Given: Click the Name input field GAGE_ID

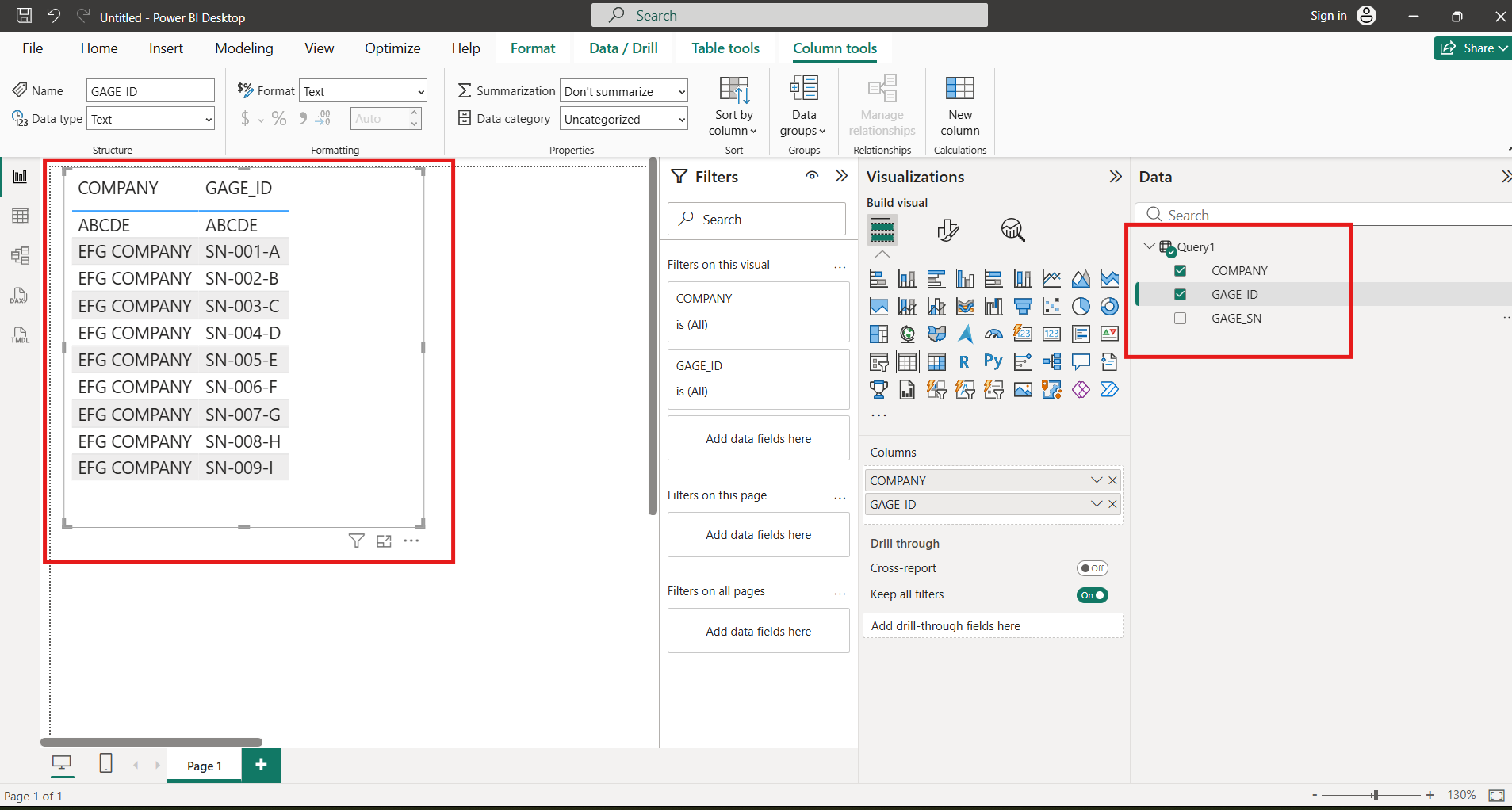Looking at the screenshot, I should 151,91.
